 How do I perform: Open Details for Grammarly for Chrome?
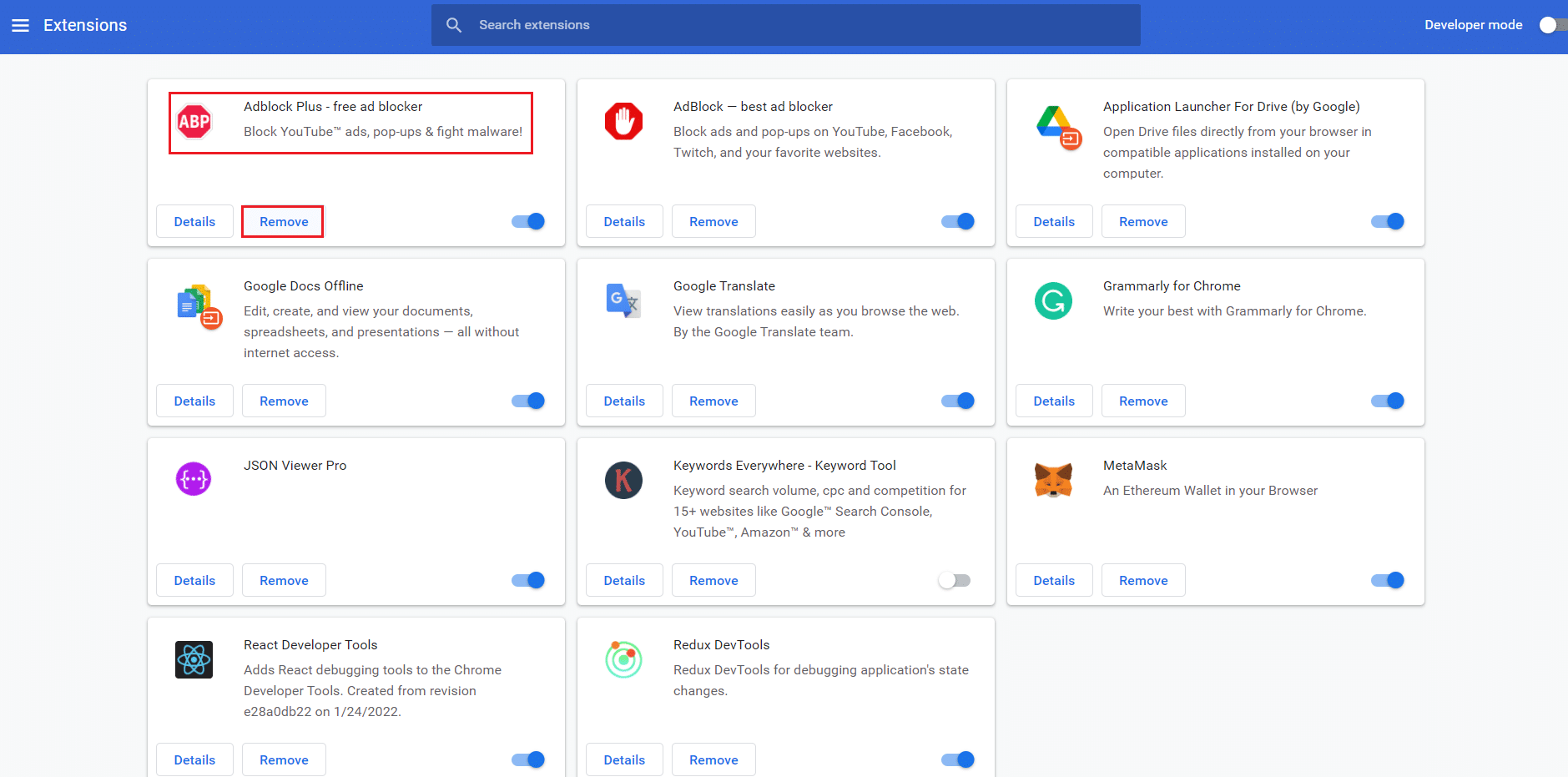click(x=1054, y=401)
